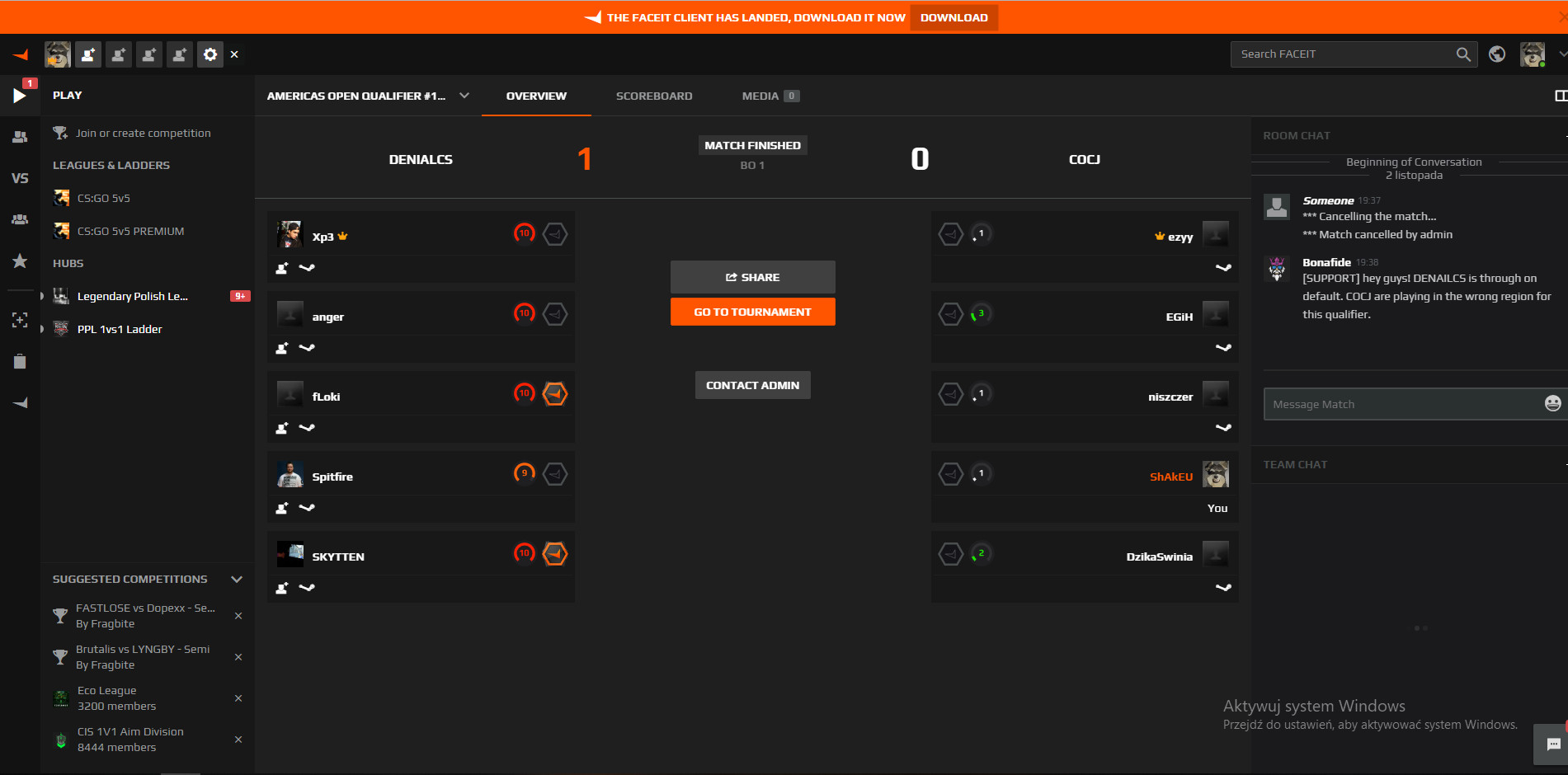1568x775 pixels.
Task: Click the search magnifier icon
Action: (x=1463, y=54)
